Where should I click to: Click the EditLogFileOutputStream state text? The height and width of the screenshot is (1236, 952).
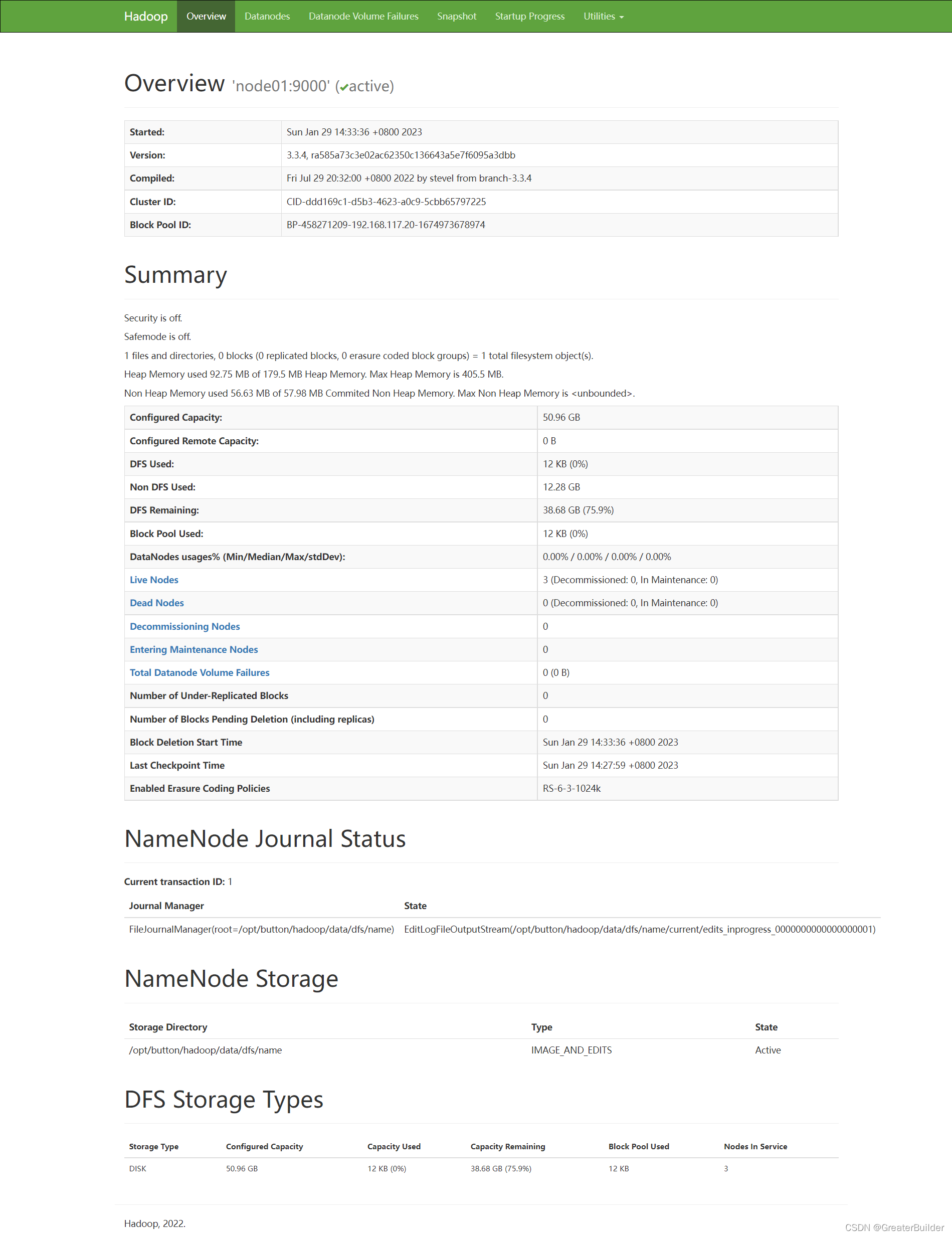(x=640, y=929)
